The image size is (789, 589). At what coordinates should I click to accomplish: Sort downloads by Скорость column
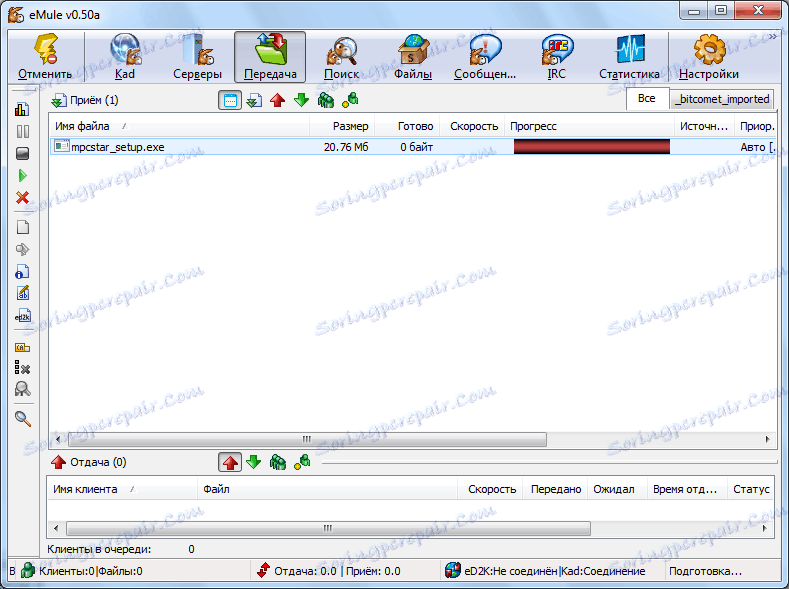point(472,126)
